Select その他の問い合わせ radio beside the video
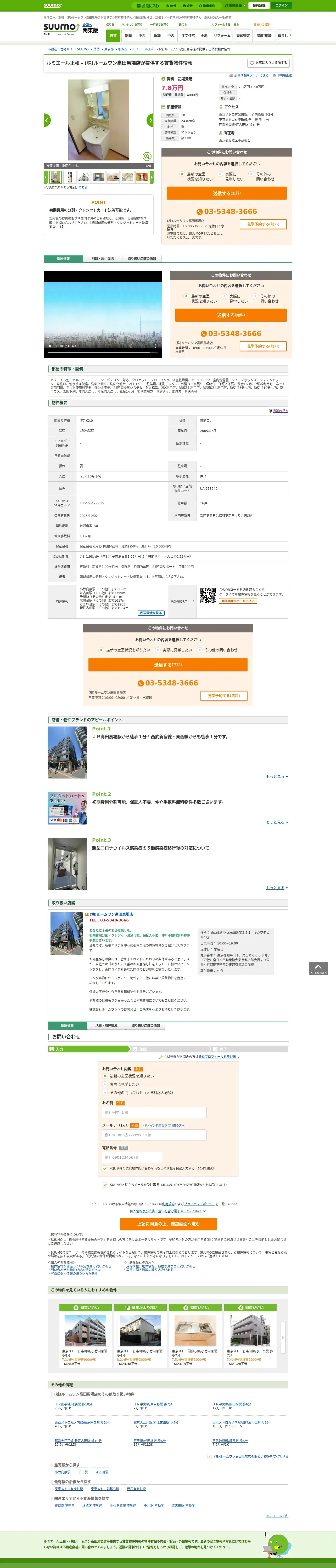This screenshot has height=1568, width=336. tap(255, 296)
